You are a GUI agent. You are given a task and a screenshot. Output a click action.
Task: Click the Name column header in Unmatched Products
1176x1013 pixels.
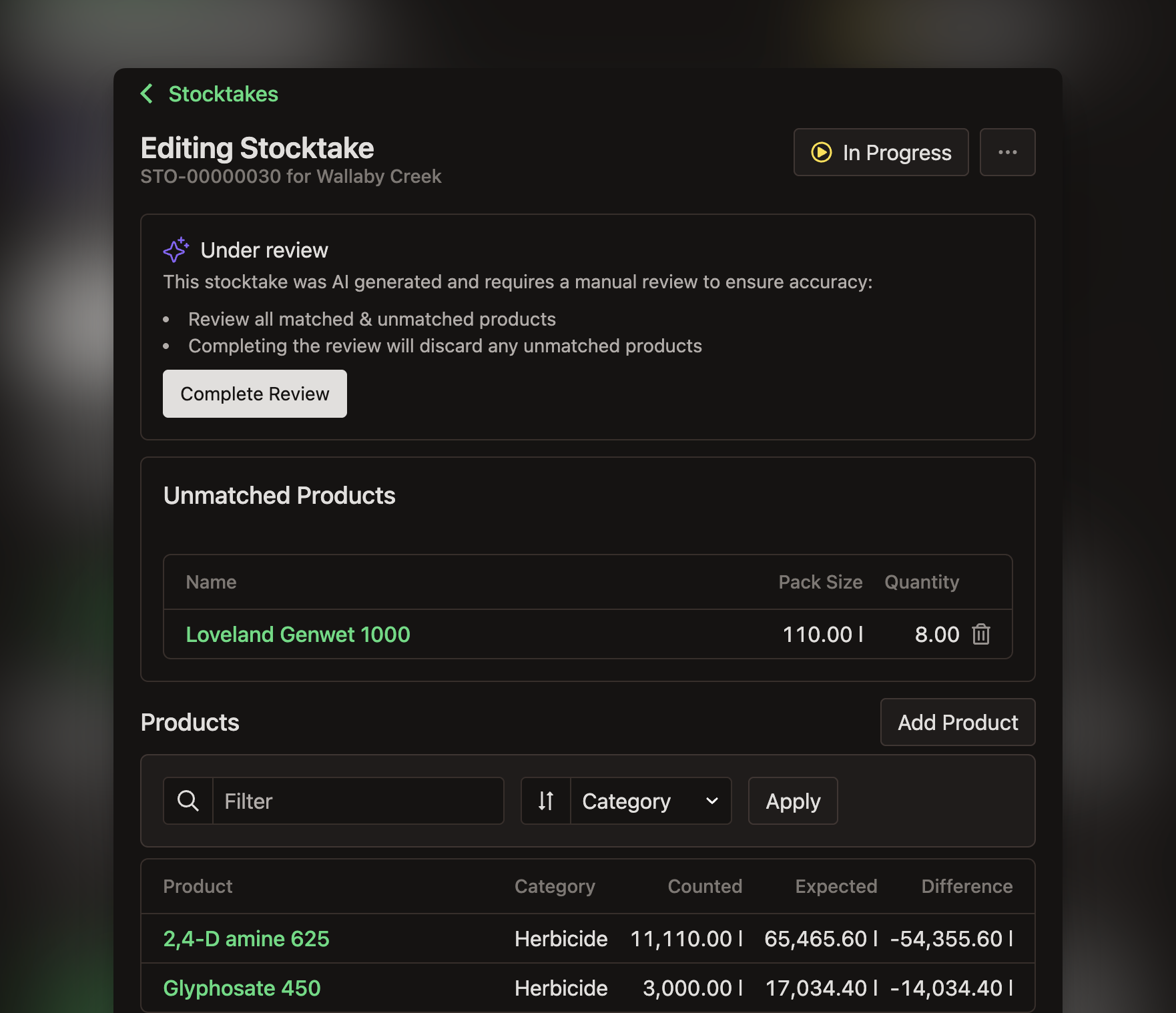coord(211,582)
